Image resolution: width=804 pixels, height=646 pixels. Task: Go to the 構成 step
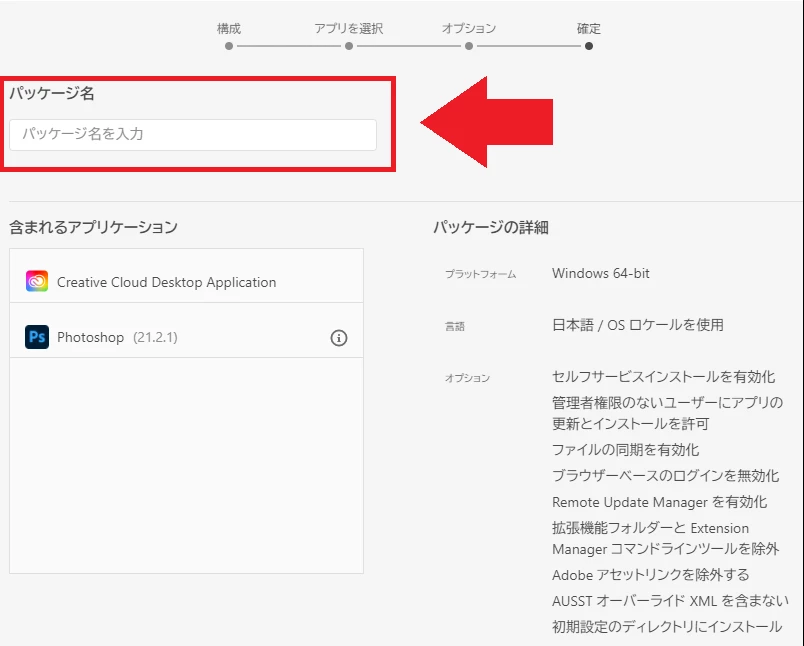pos(229,46)
